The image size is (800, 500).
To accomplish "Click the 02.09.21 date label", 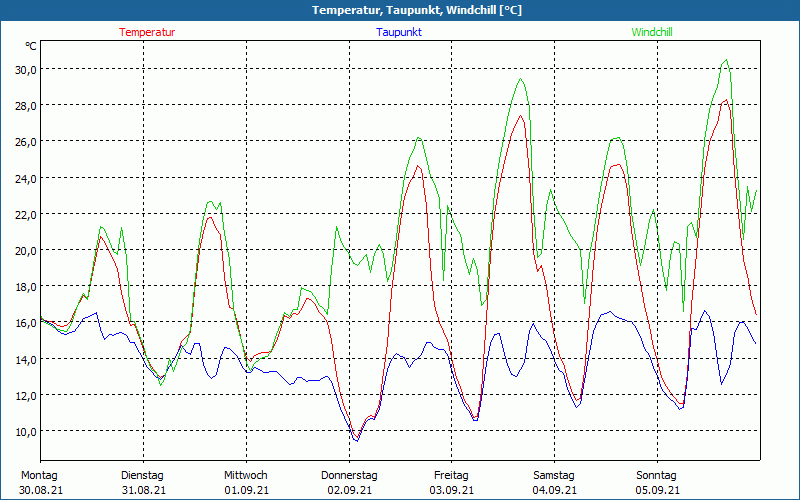I will click(x=349, y=490).
